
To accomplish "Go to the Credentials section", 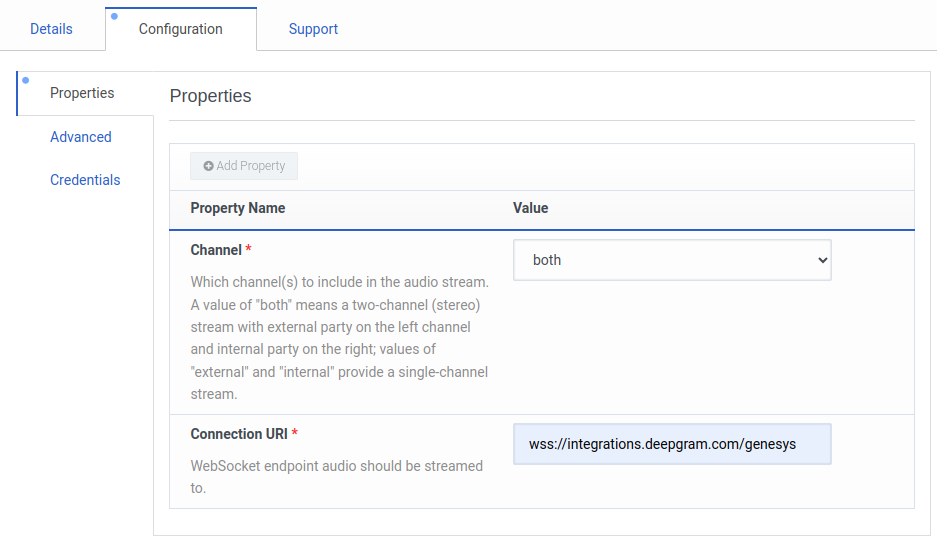I will tap(85, 180).
